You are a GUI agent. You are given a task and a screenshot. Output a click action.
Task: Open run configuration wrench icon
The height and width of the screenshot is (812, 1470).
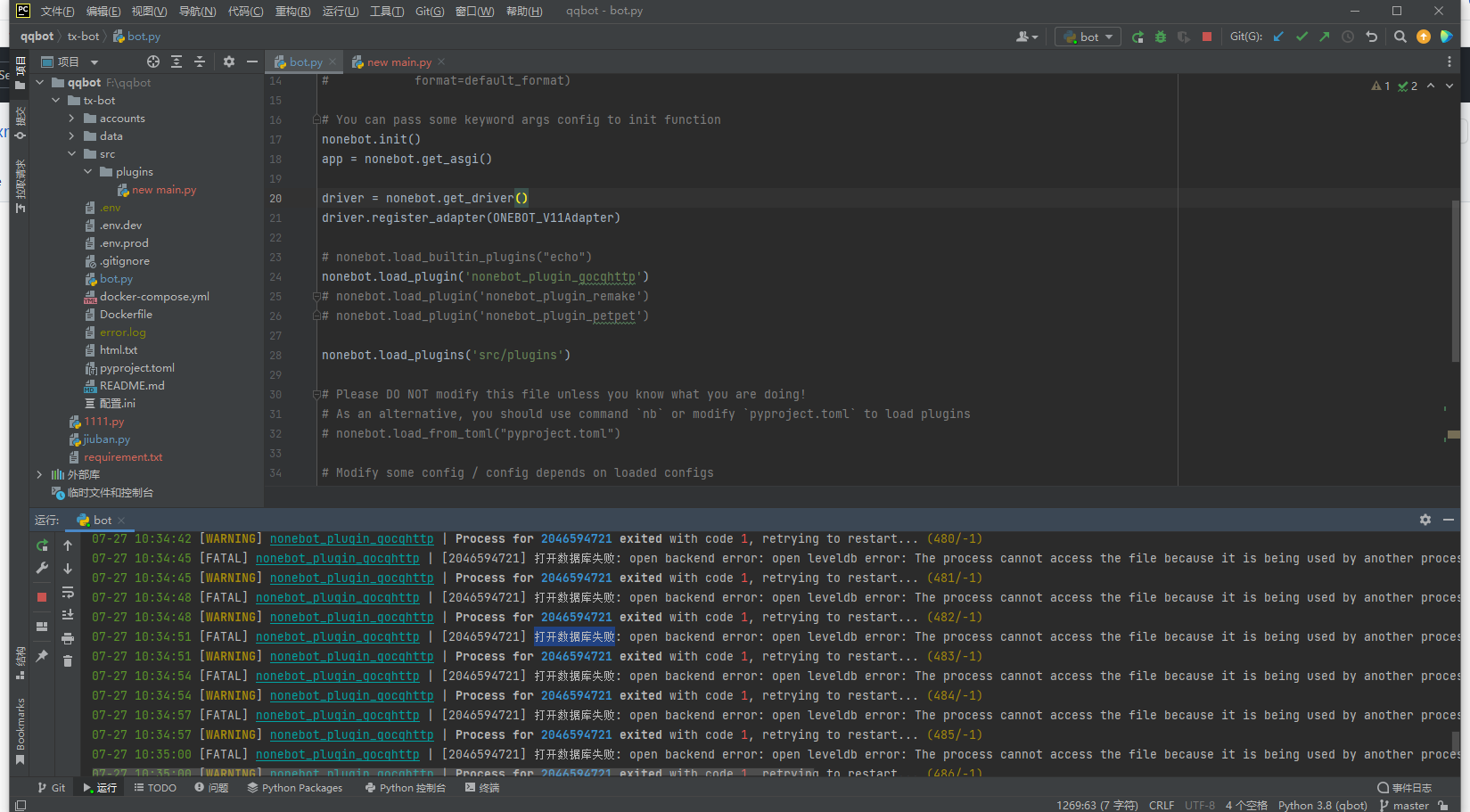(42, 569)
